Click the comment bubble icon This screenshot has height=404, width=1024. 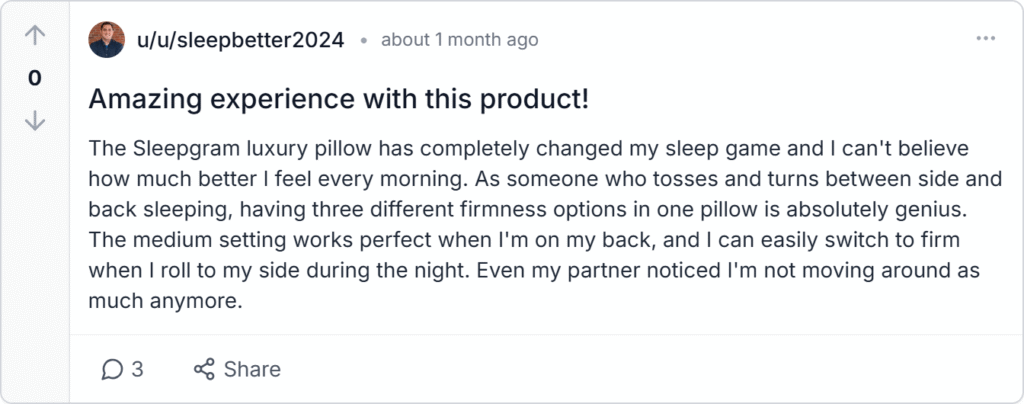tap(111, 369)
